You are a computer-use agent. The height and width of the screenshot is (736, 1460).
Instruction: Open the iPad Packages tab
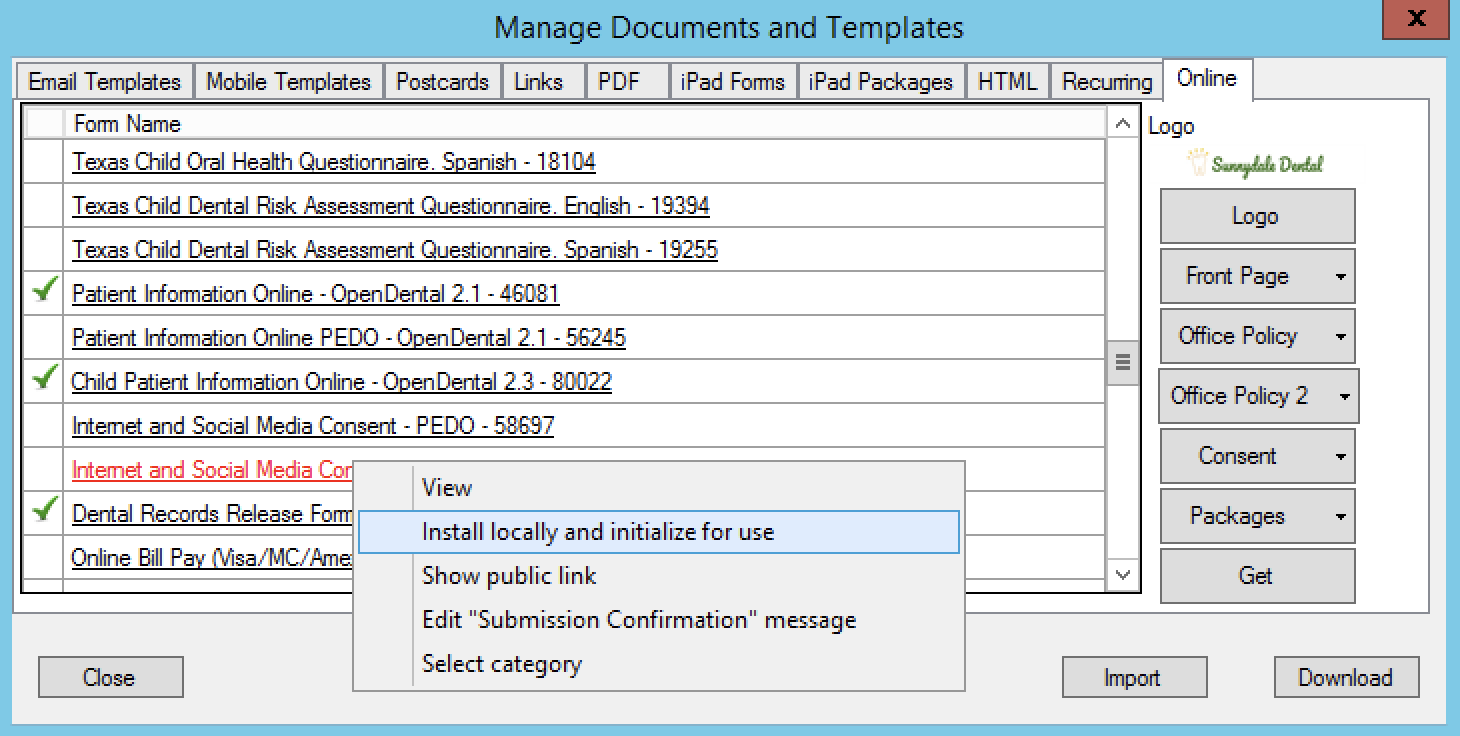880,82
